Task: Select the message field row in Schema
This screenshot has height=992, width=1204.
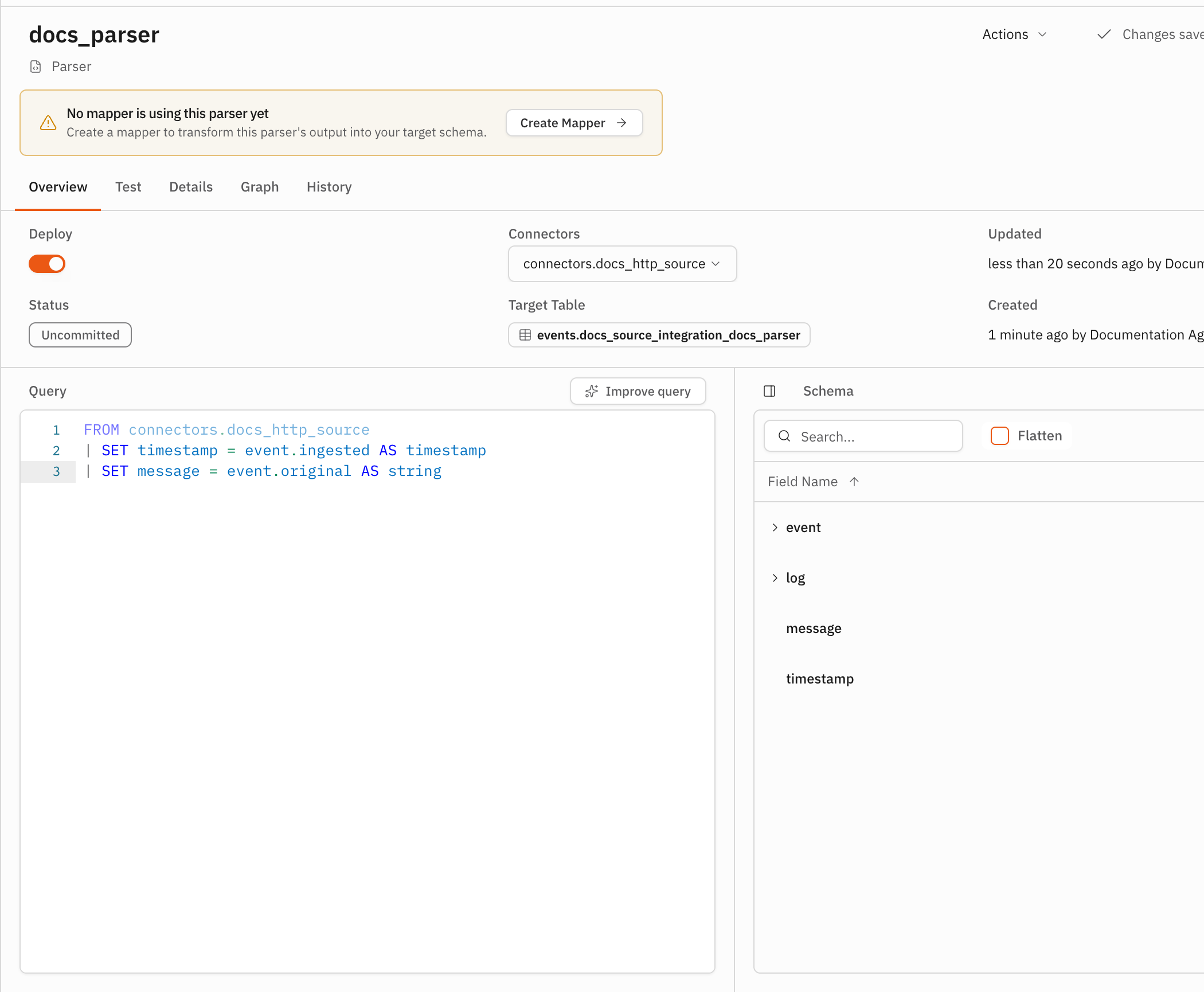Action: (979, 628)
